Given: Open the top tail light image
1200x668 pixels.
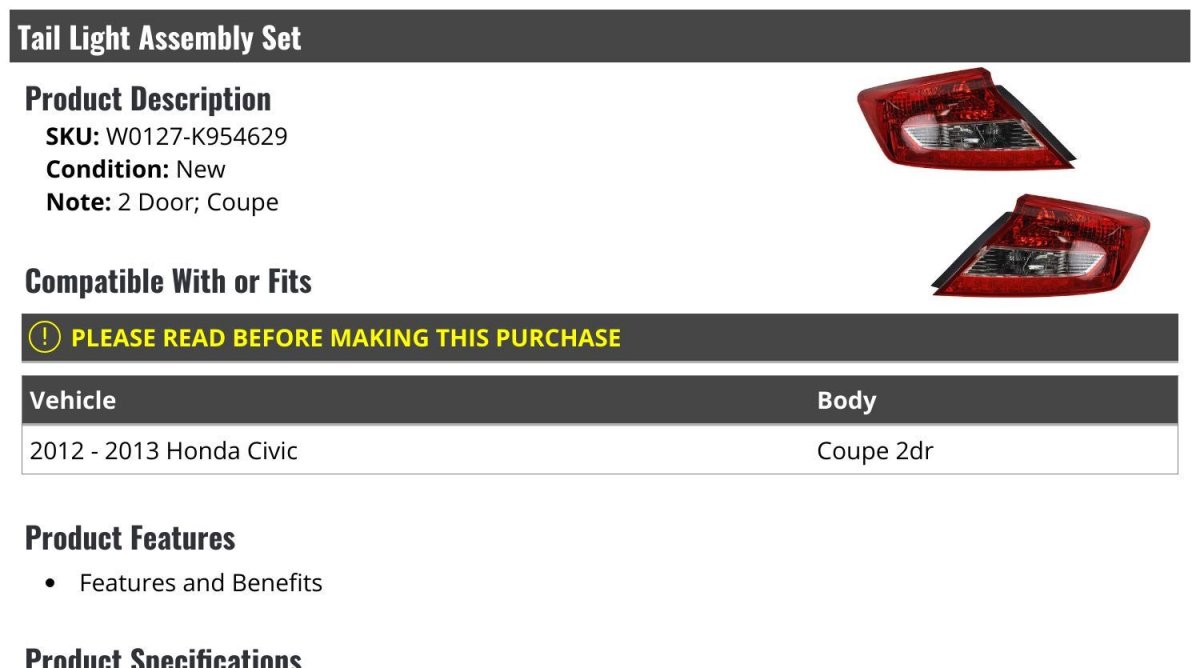Looking at the screenshot, I should (966, 119).
